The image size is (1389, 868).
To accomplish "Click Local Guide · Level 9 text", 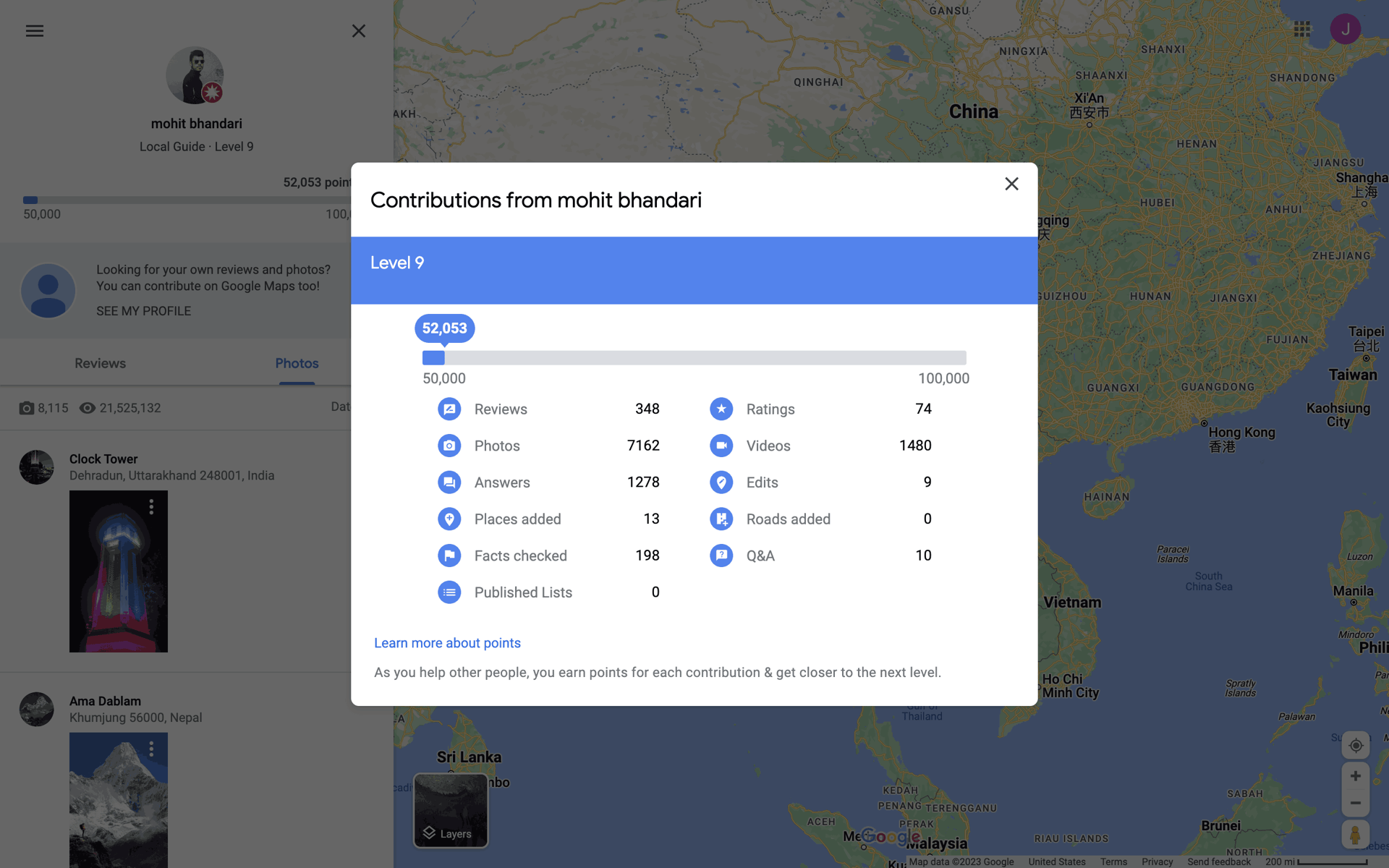I will (196, 146).
